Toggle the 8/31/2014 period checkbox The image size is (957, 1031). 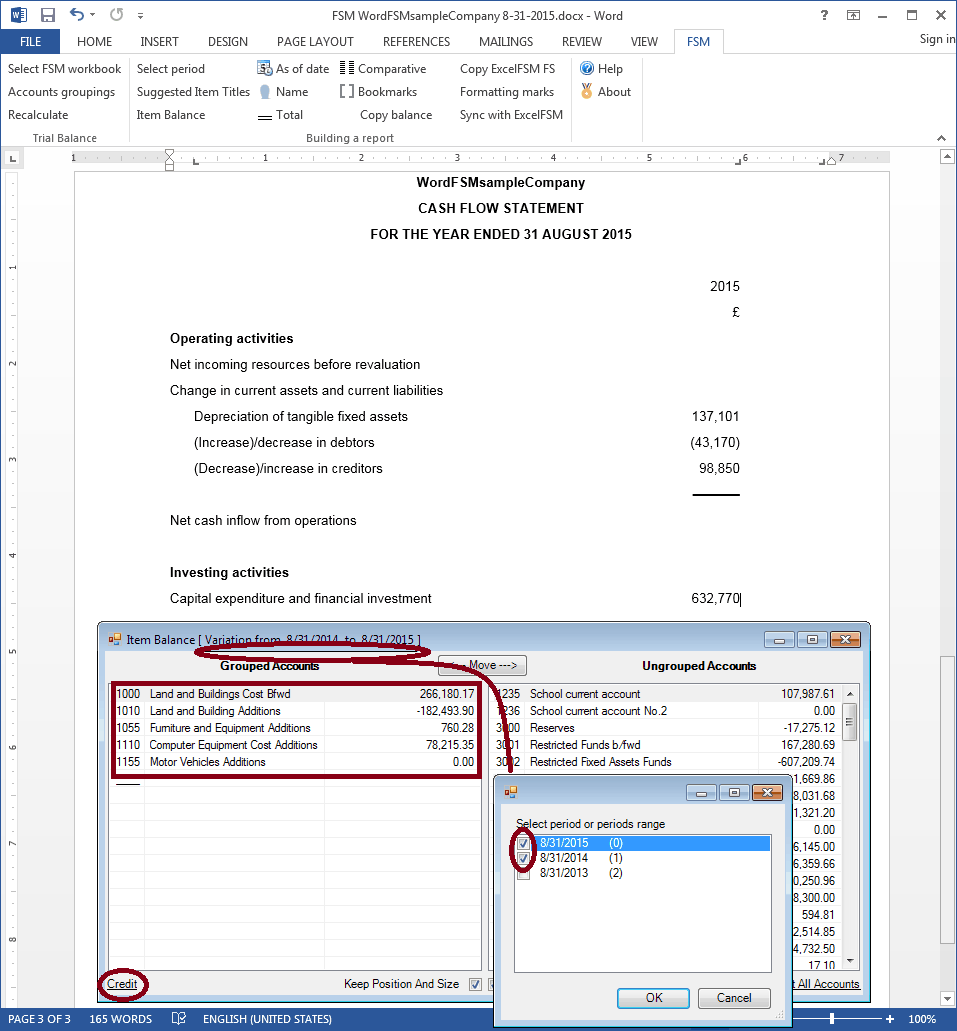[x=524, y=858]
